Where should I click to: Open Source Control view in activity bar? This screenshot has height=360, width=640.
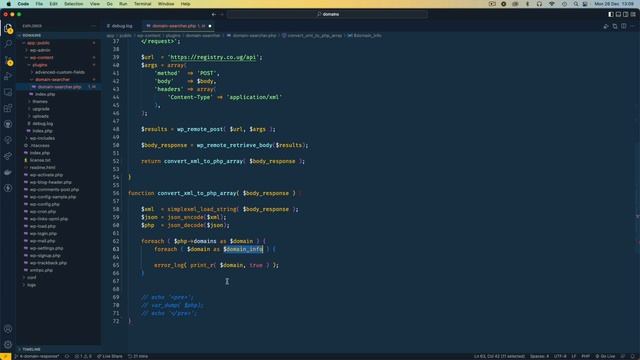click(x=8, y=60)
